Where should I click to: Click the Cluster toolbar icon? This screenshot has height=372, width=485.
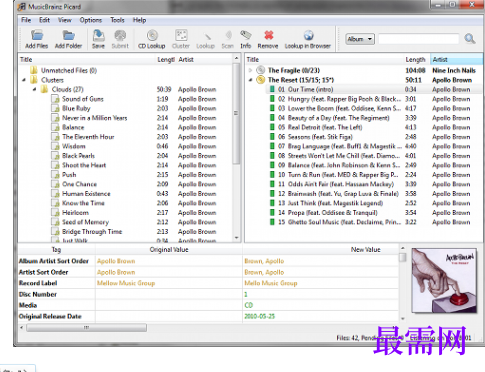click(x=181, y=35)
